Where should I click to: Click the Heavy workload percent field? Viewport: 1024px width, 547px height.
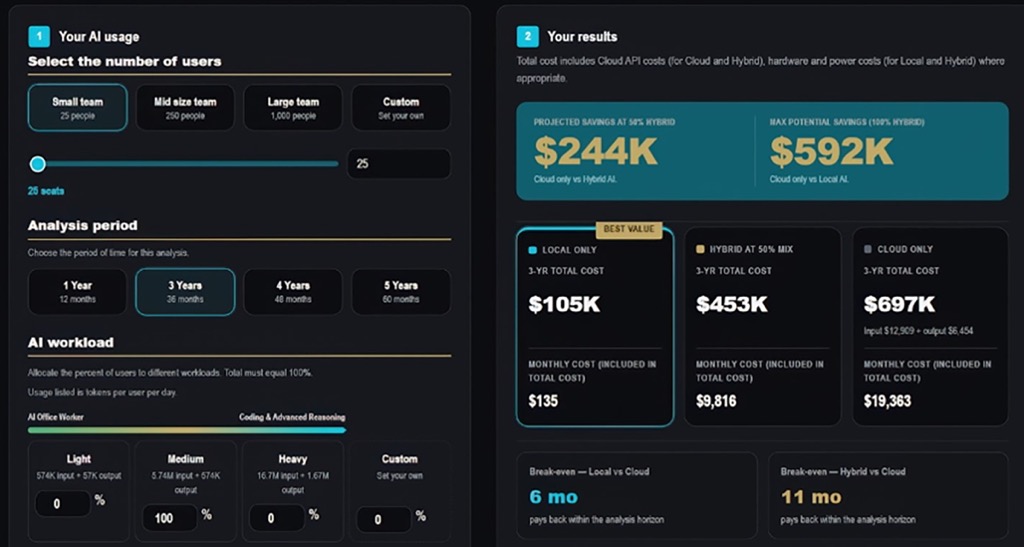277,518
